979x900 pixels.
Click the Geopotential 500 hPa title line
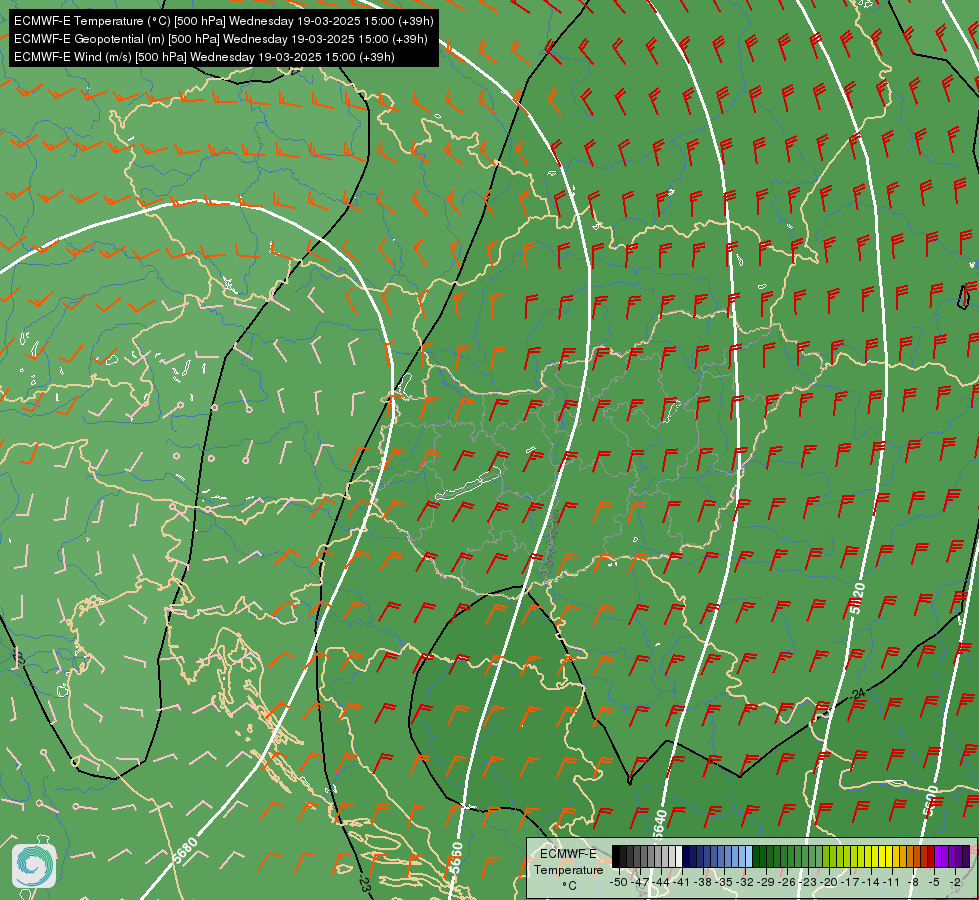(x=220, y=39)
